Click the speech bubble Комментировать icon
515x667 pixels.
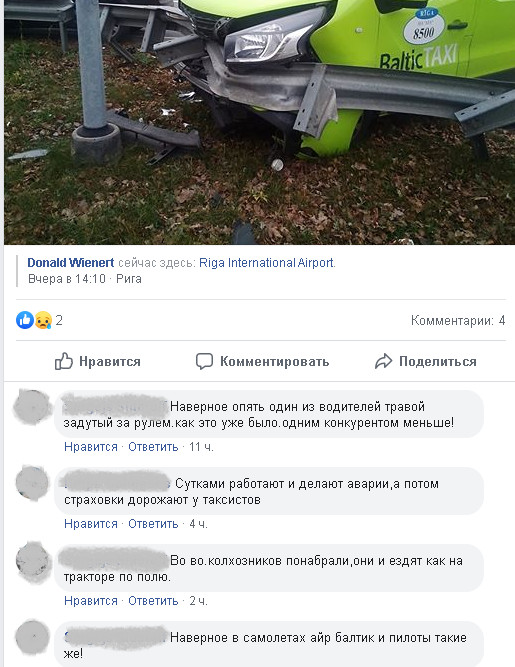pos(204,362)
